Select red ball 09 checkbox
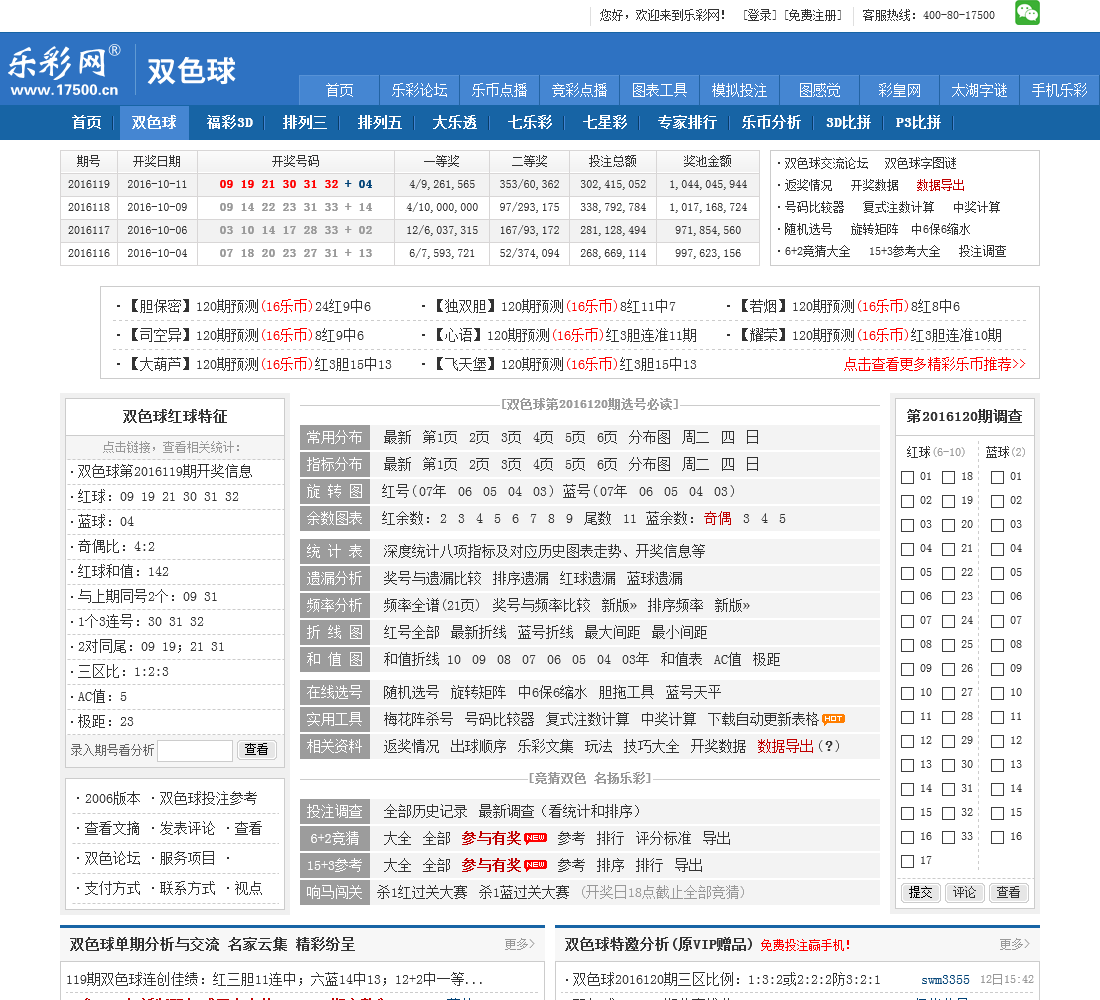This screenshot has height=1000, width=1100. pos(907,669)
